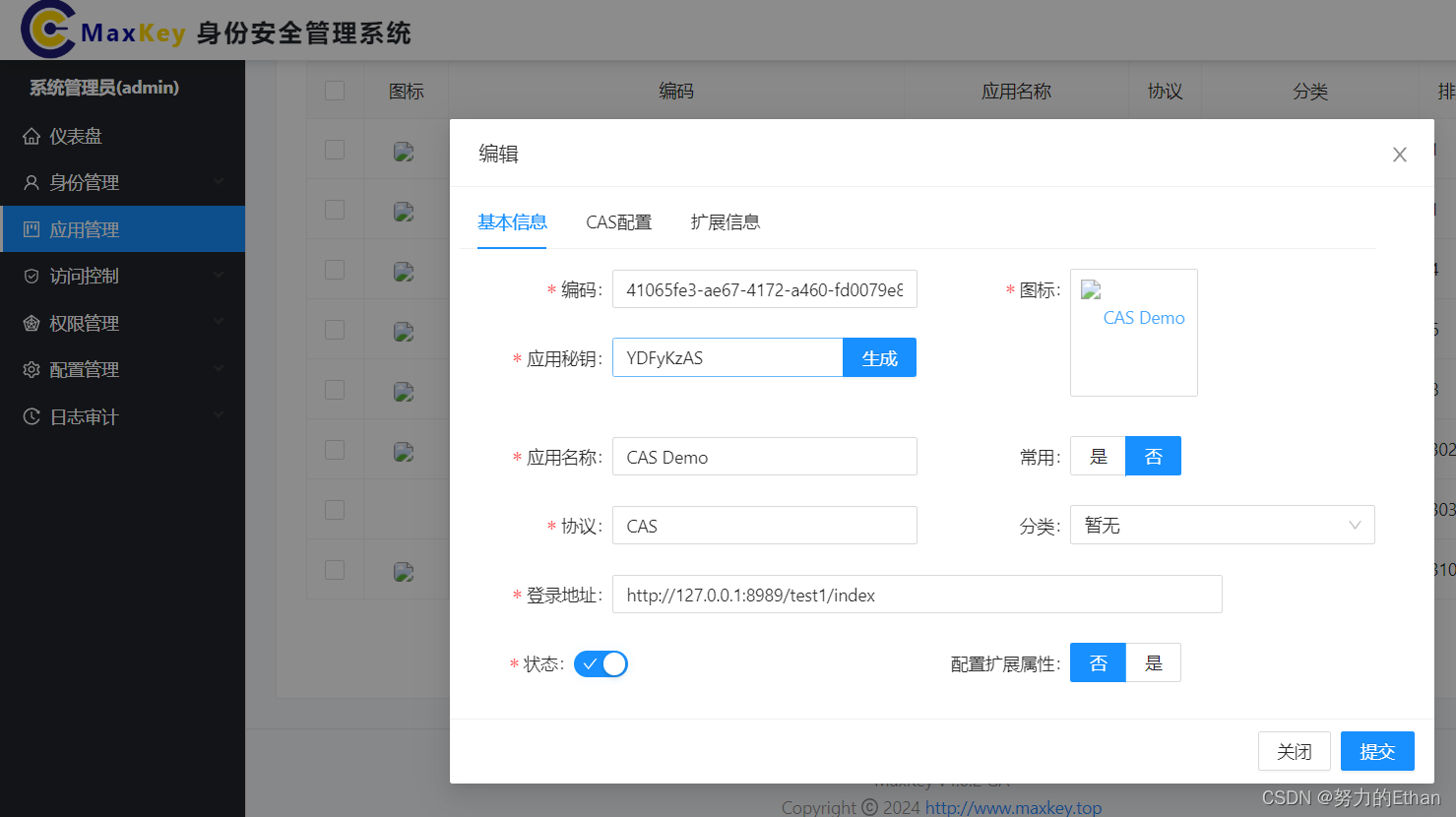Viewport: 1456px width, 817px height.
Task: Switch to the CAS配置 tab
Action: (619, 222)
